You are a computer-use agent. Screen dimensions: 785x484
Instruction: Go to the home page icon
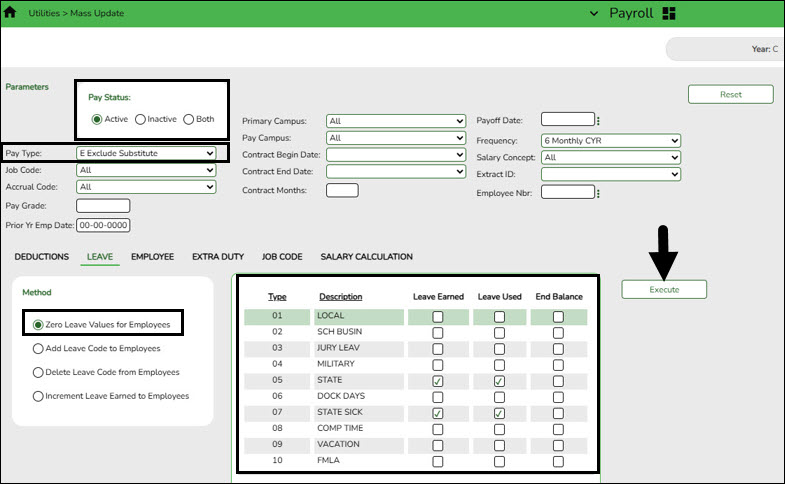tap(10, 13)
